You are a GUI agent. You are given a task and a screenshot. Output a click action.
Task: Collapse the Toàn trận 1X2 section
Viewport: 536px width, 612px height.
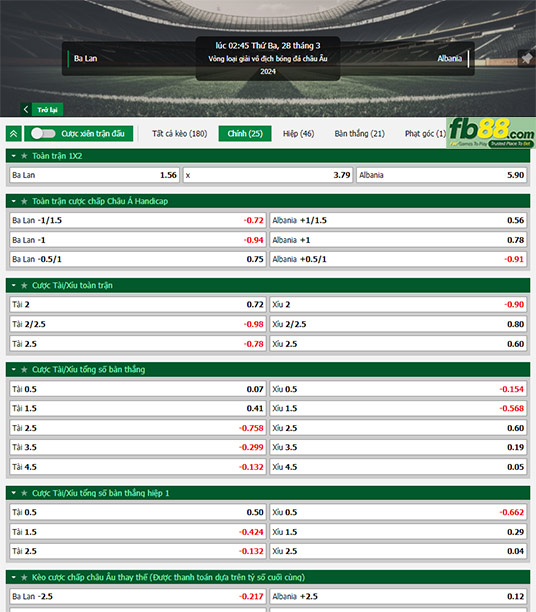(x=14, y=156)
